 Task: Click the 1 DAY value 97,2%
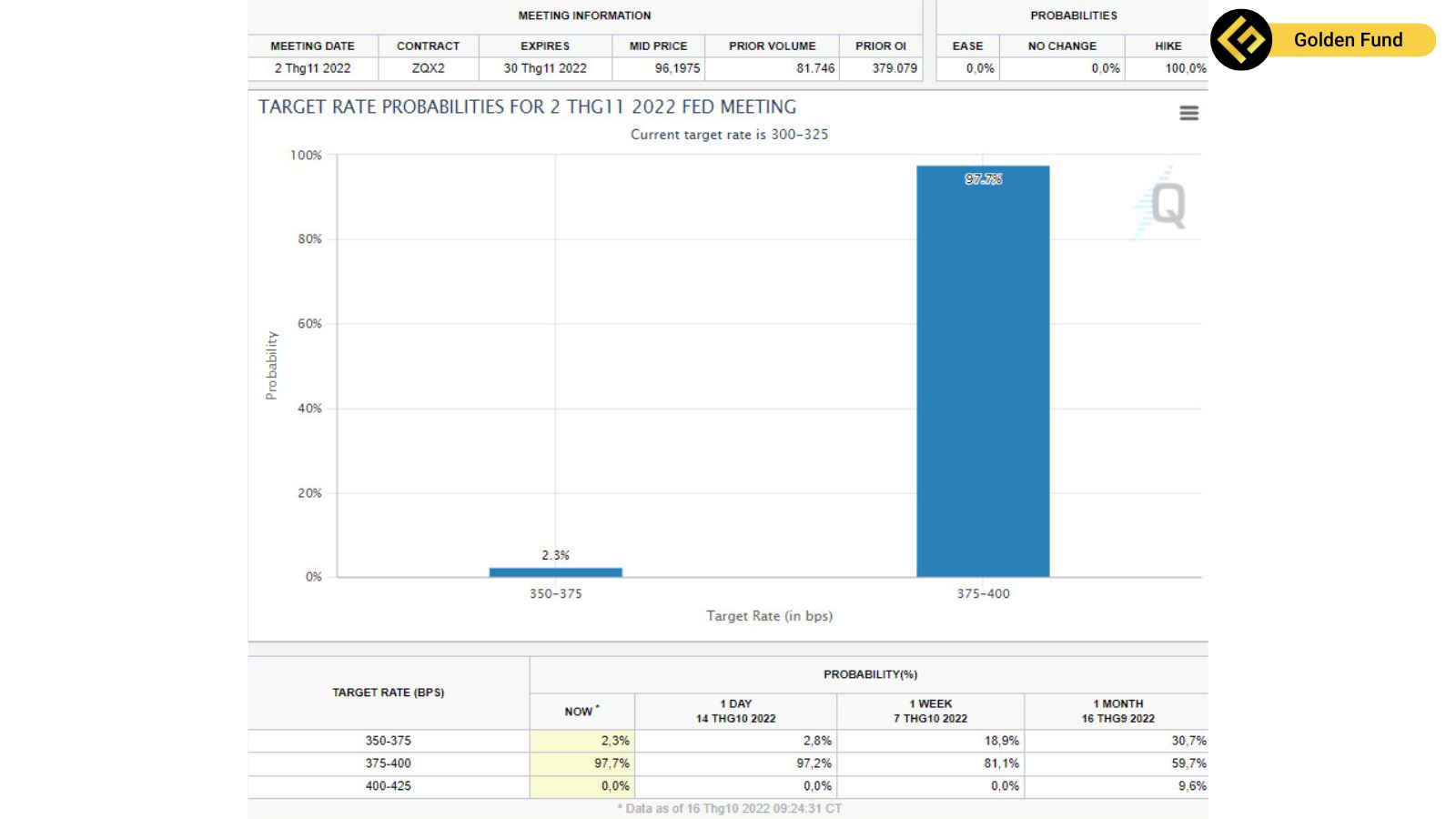(814, 763)
